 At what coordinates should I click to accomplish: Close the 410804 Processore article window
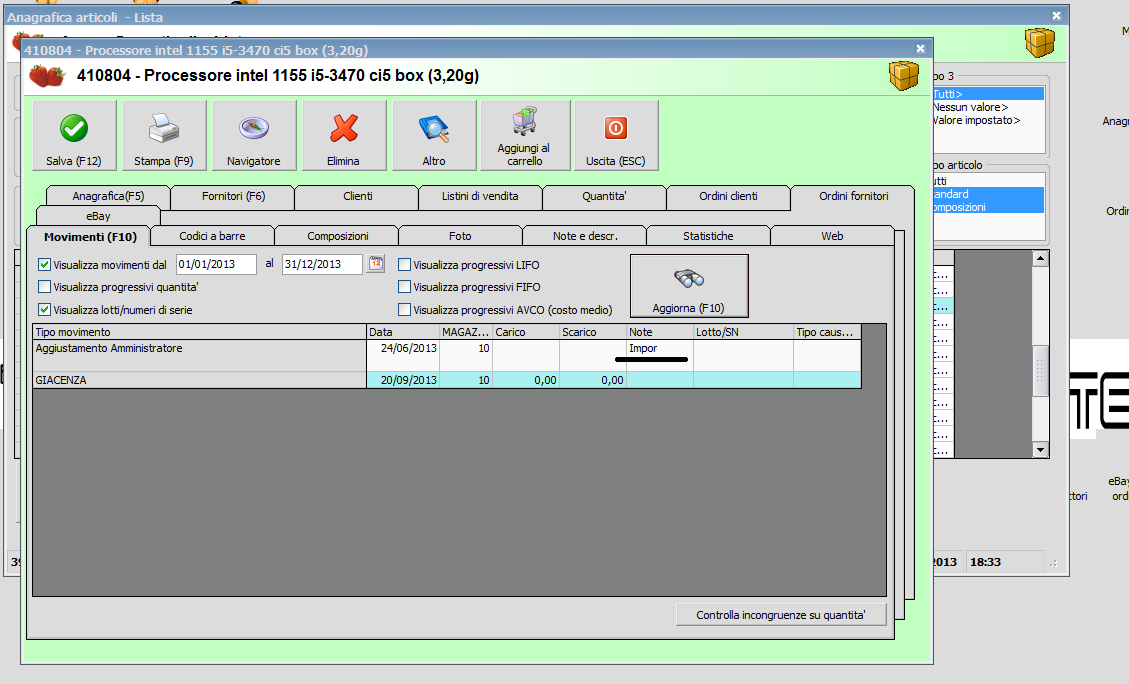click(920, 49)
